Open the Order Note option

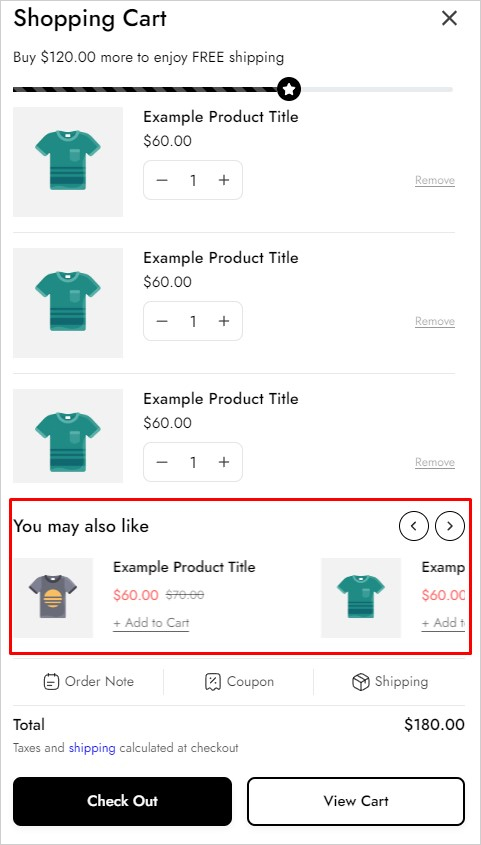pyautogui.click(x=88, y=682)
